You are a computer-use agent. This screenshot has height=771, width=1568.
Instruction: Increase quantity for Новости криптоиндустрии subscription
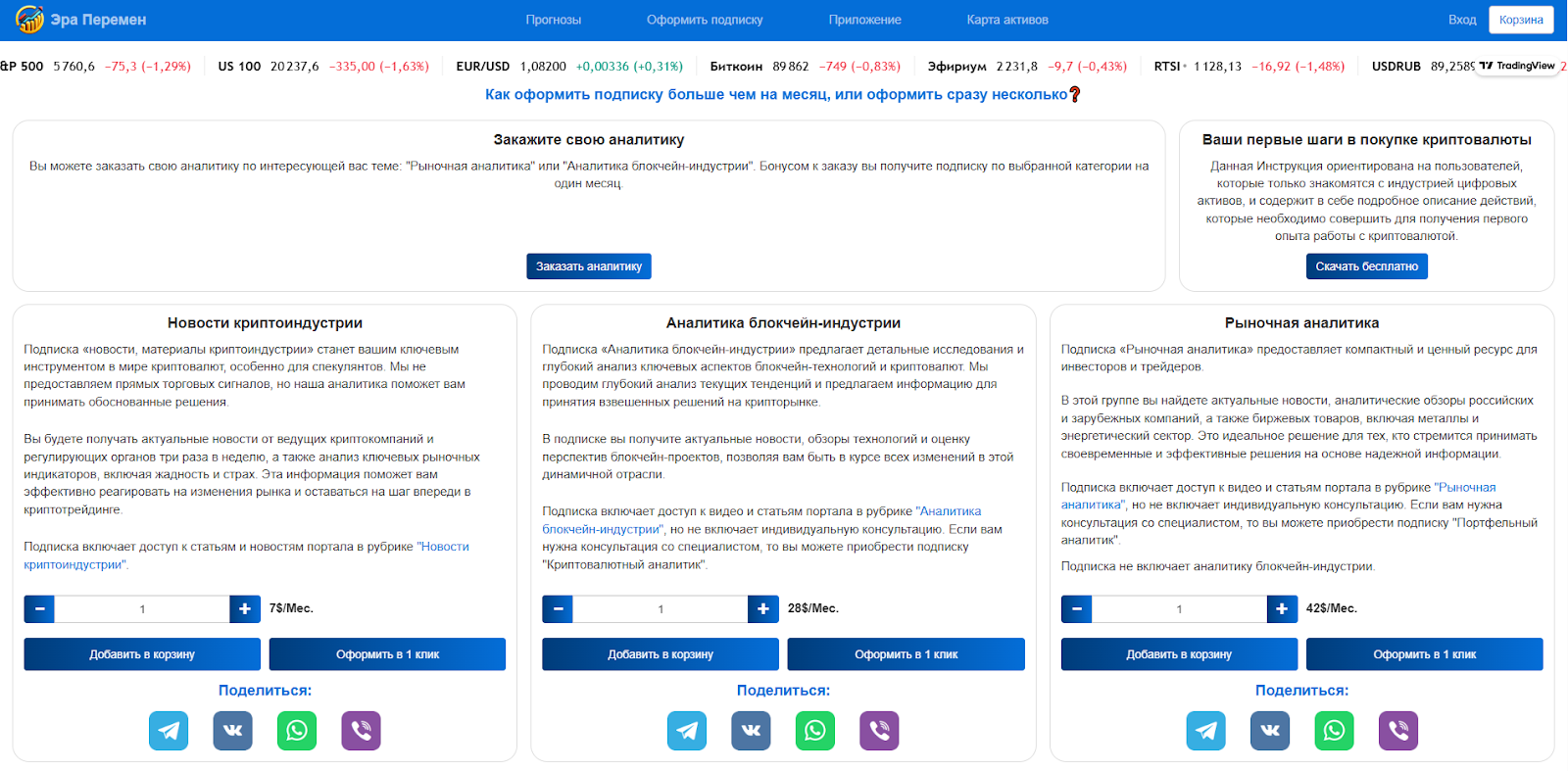(x=245, y=608)
